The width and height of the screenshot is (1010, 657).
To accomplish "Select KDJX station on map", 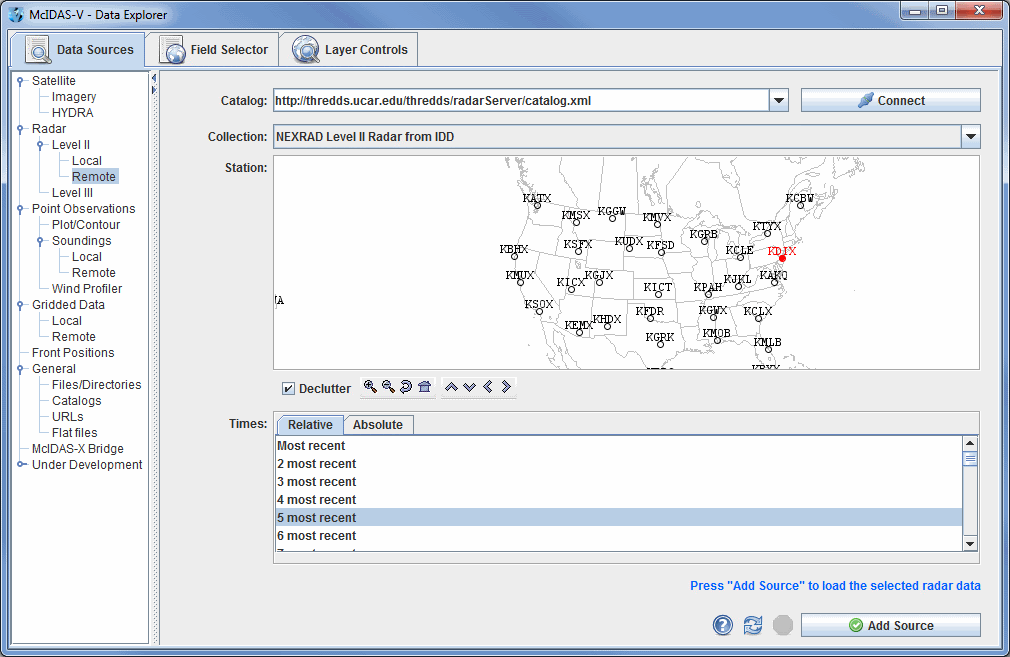I will tap(782, 258).
